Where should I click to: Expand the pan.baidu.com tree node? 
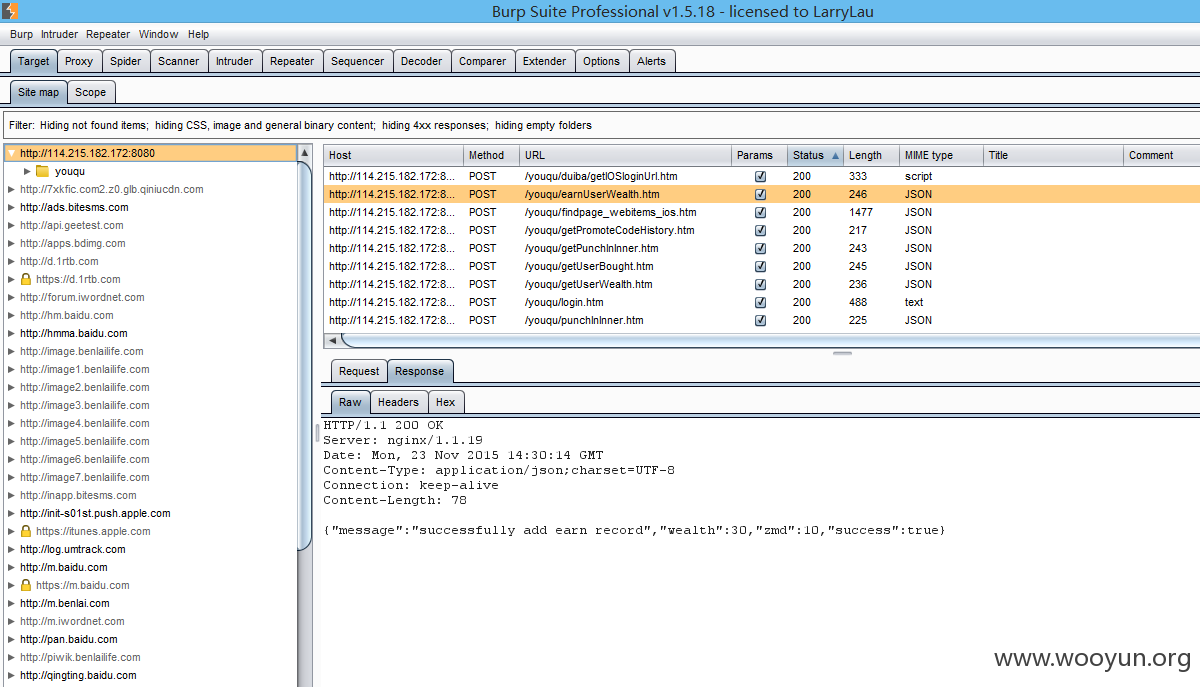[11, 639]
